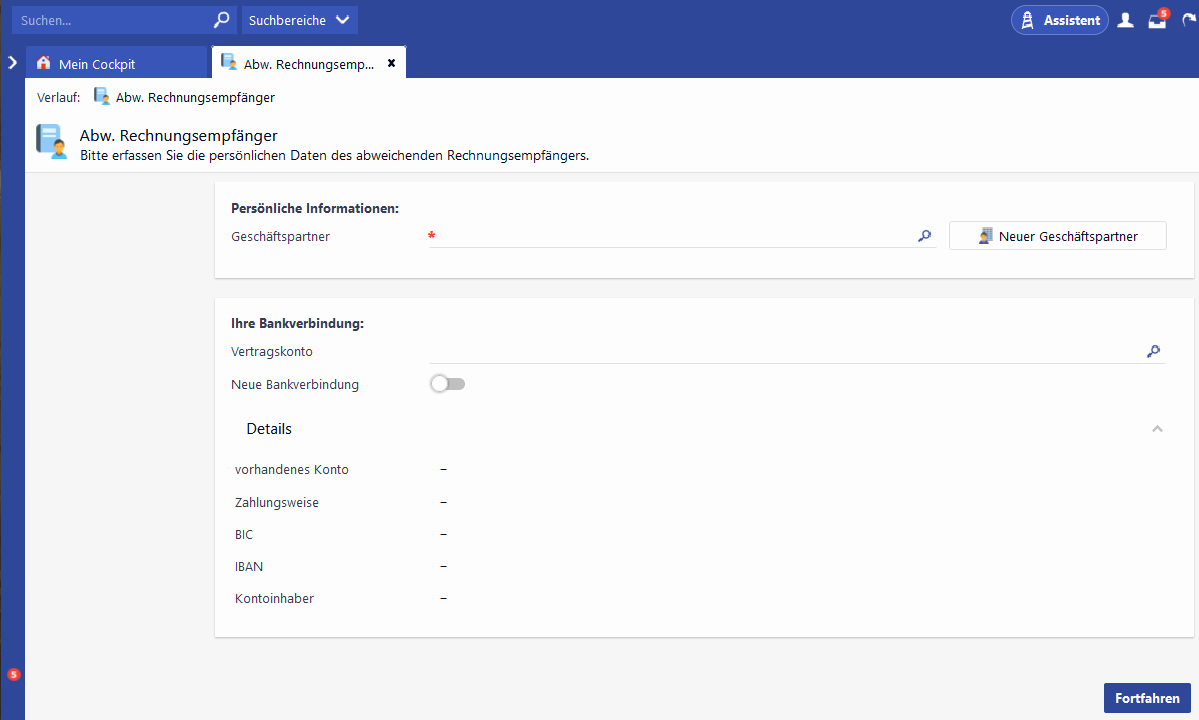Open the Suchbereiche dropdown
1199x720 pixels.
point(299,20)
